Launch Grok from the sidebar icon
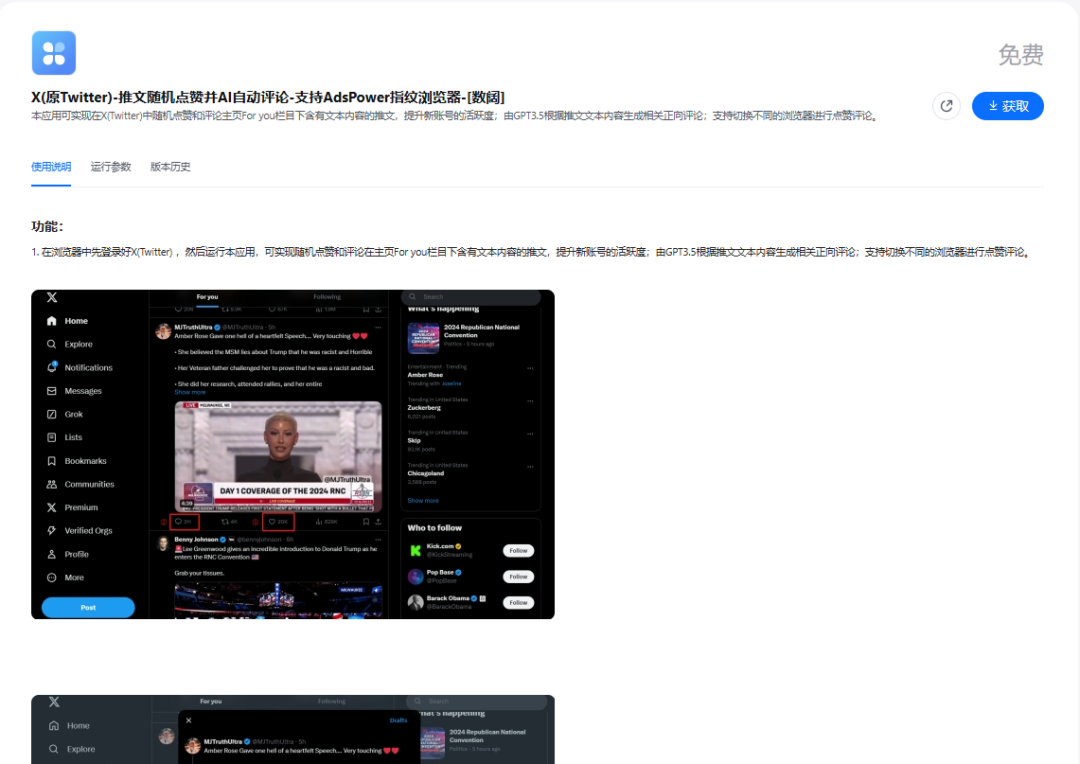Image resolution: width=1080 pixels, height=764 pixels. point(52,414)
